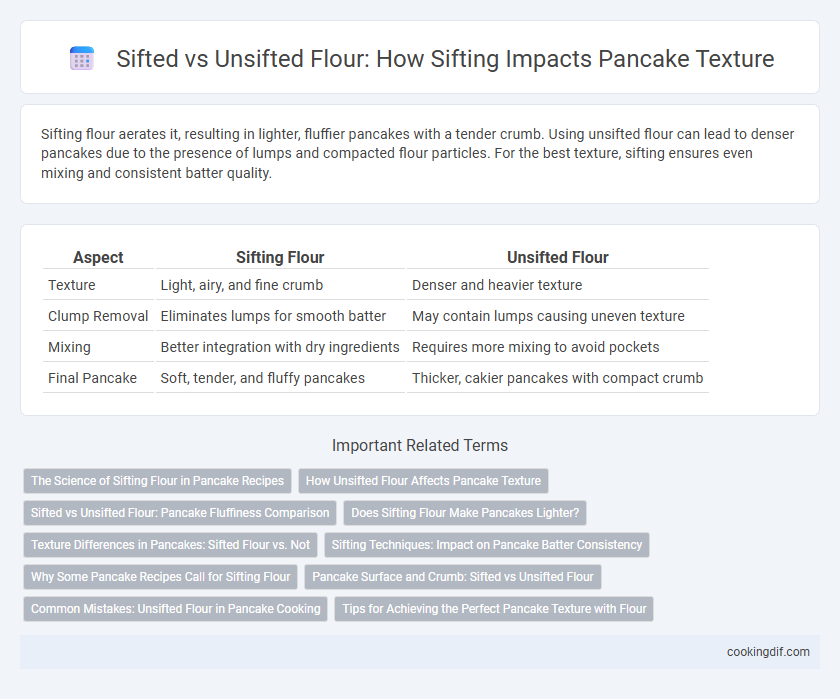Select the 'Light, airy, and fine crumb' cell
The height and width of the screenshot is (699, 840).
[x=242, y=285]
